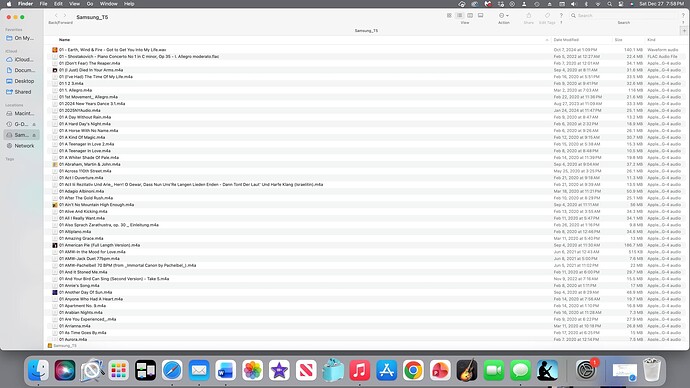Viewport: 690px width, 388px height.
Task: Switch Finder to column view
Action: point(470,15)
